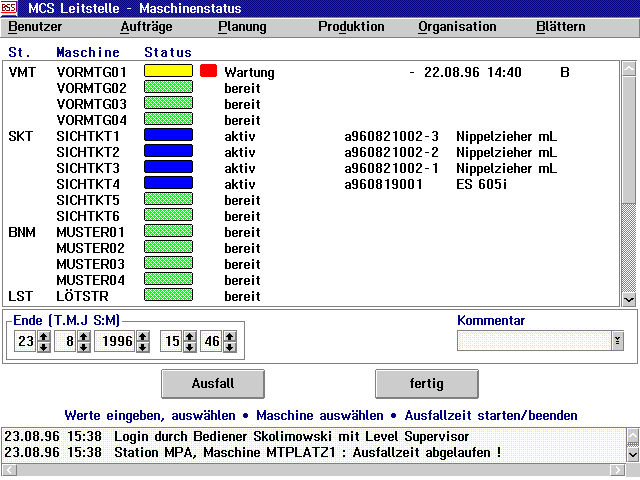The image size is (640, 480).
Task: Increase the minute value with up arrow
Action: pos(229,336)
